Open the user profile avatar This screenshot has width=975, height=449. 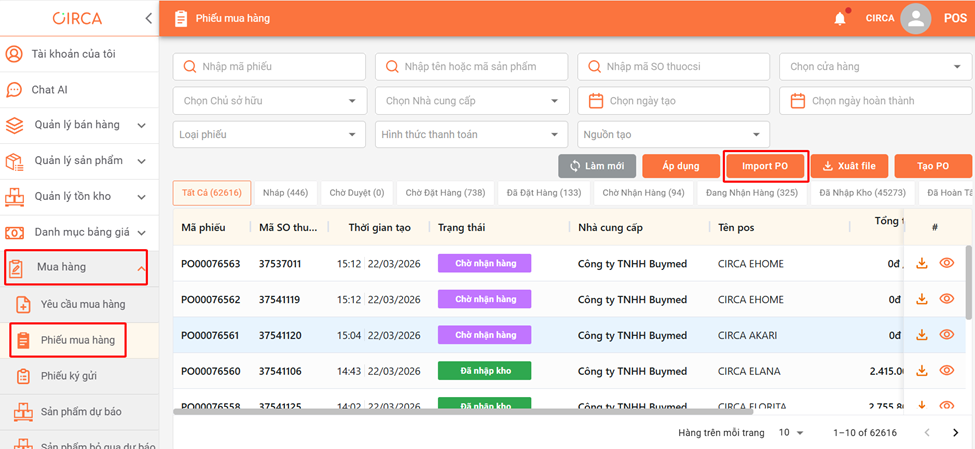(915, 18)
